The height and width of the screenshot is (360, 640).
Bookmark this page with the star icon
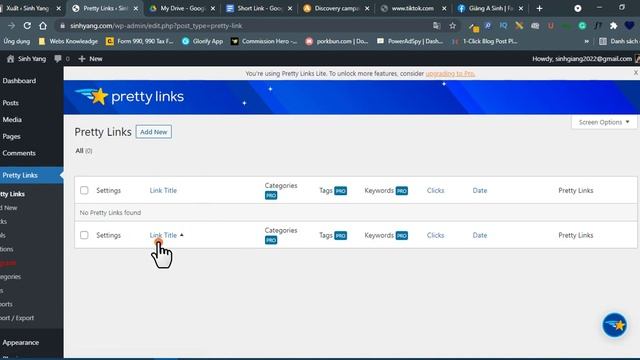[x=453, y=26]
